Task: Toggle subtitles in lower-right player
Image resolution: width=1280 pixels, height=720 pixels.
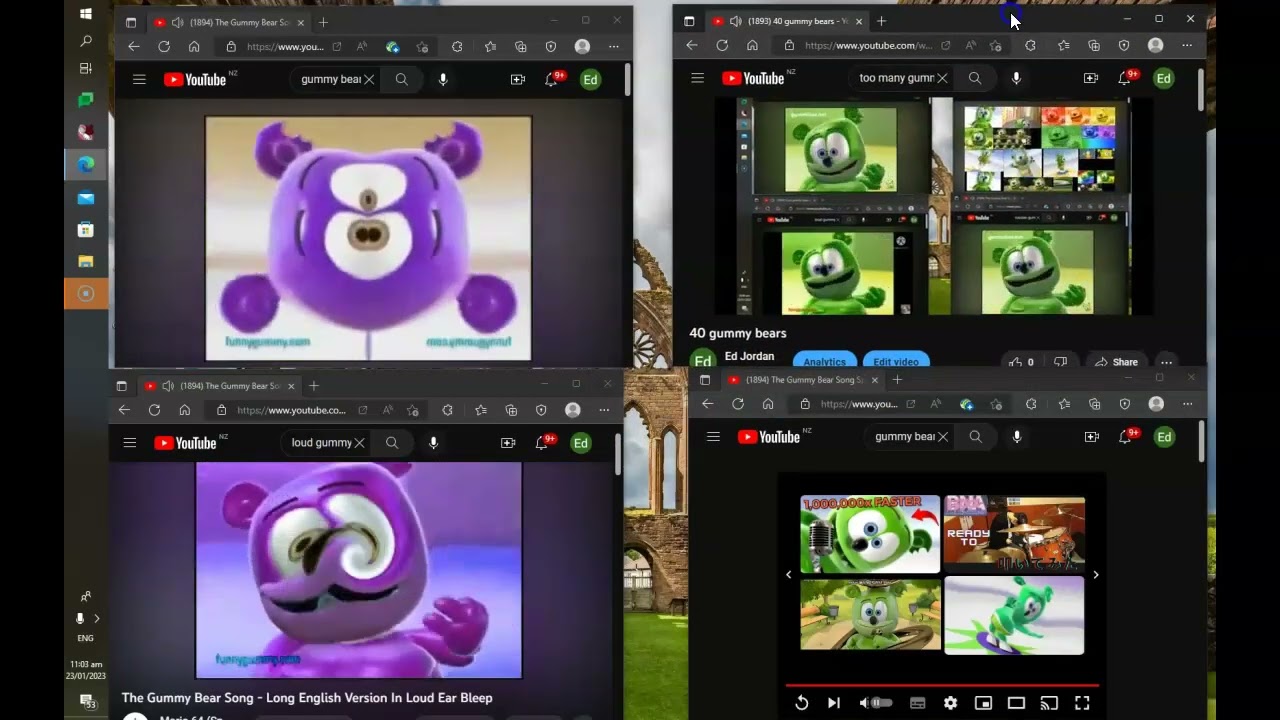Action: (917, 703)
